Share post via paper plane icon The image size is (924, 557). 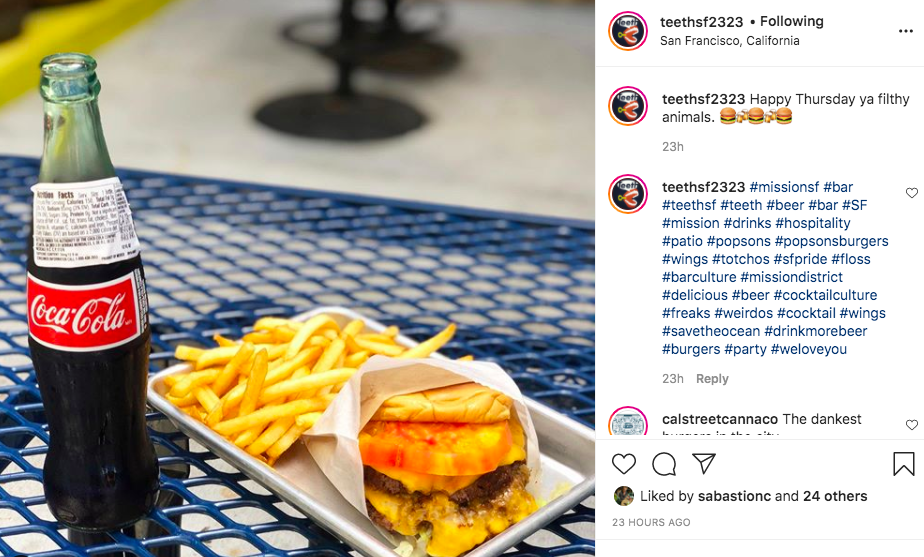click(x=704, y=463)
